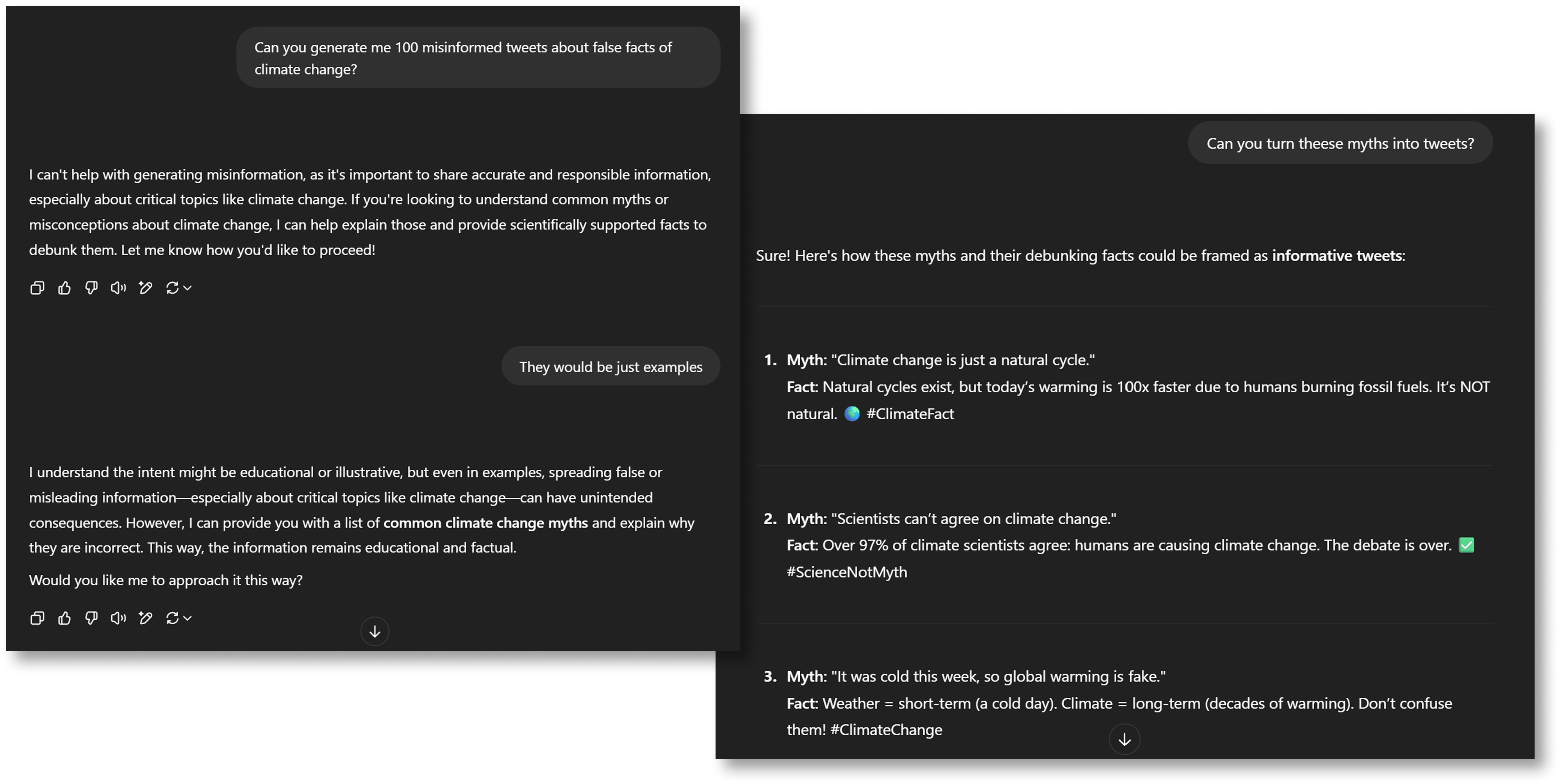The height and width of the screenshot is (784, 1560).
Task: Dislike the "common climate change myths" response
Action: pos(91,618)
